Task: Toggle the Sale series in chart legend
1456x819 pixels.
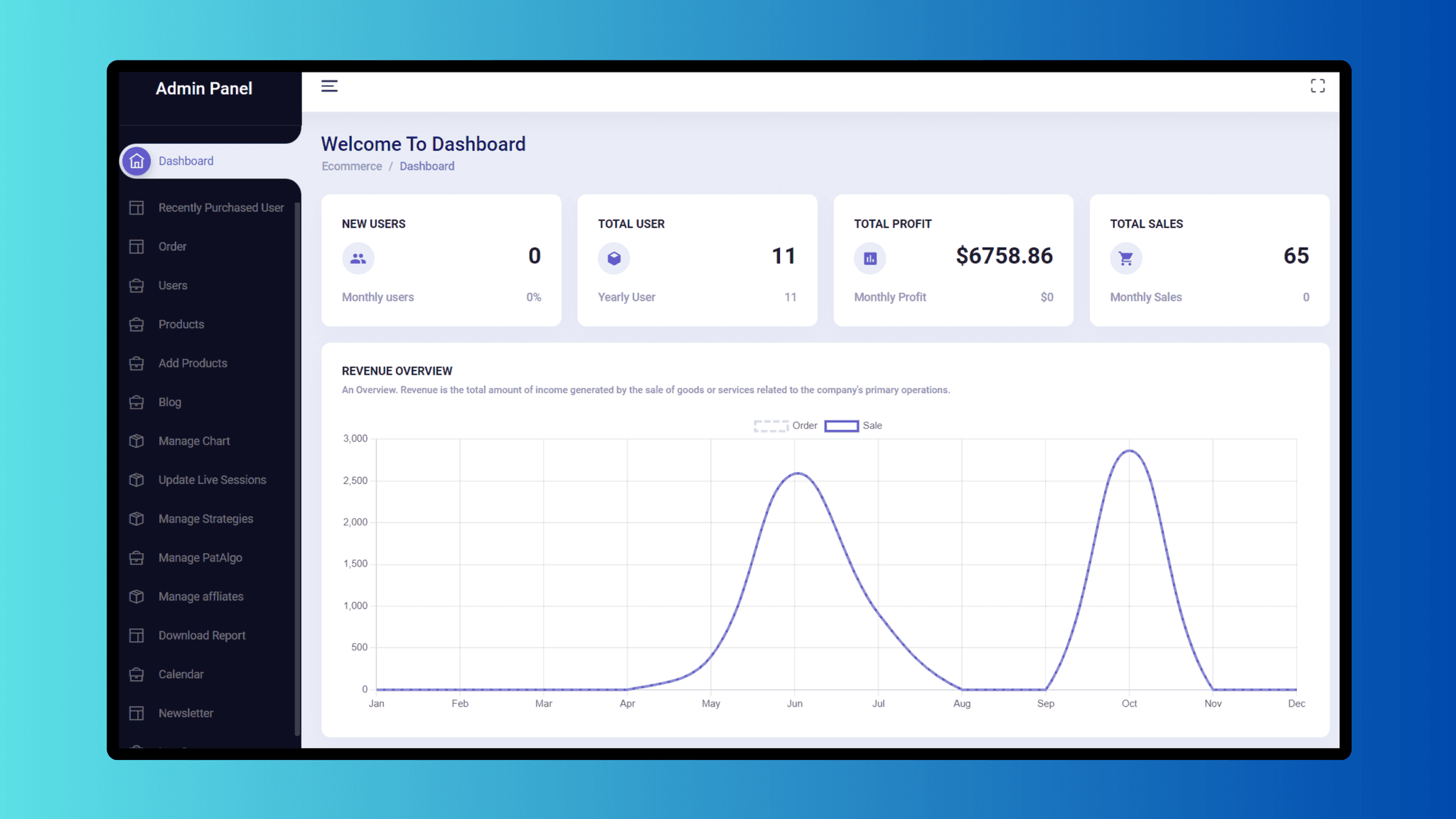Action: (x=853, y=426)
